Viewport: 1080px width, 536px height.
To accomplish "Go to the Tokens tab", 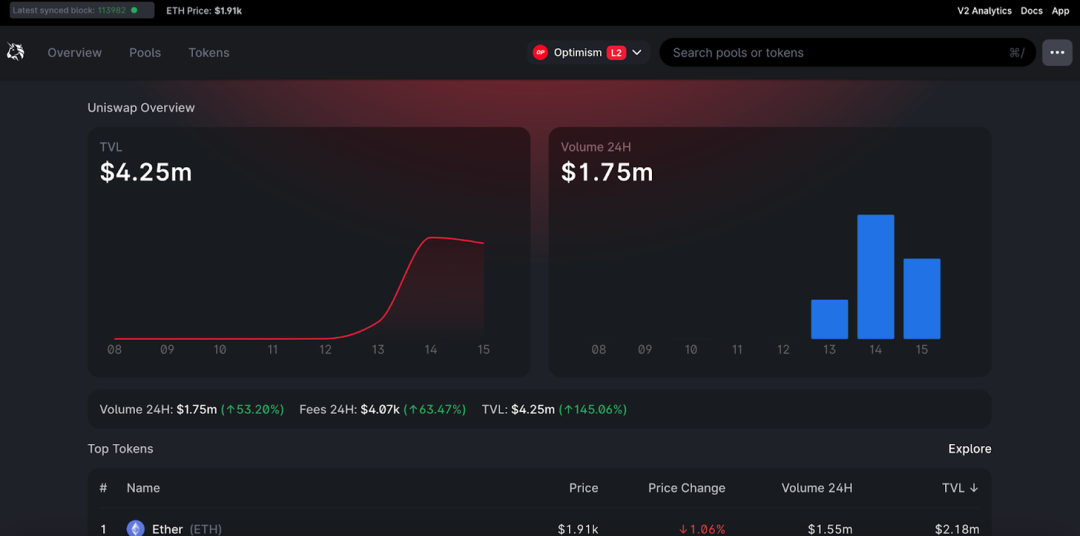I will point(209,52).
